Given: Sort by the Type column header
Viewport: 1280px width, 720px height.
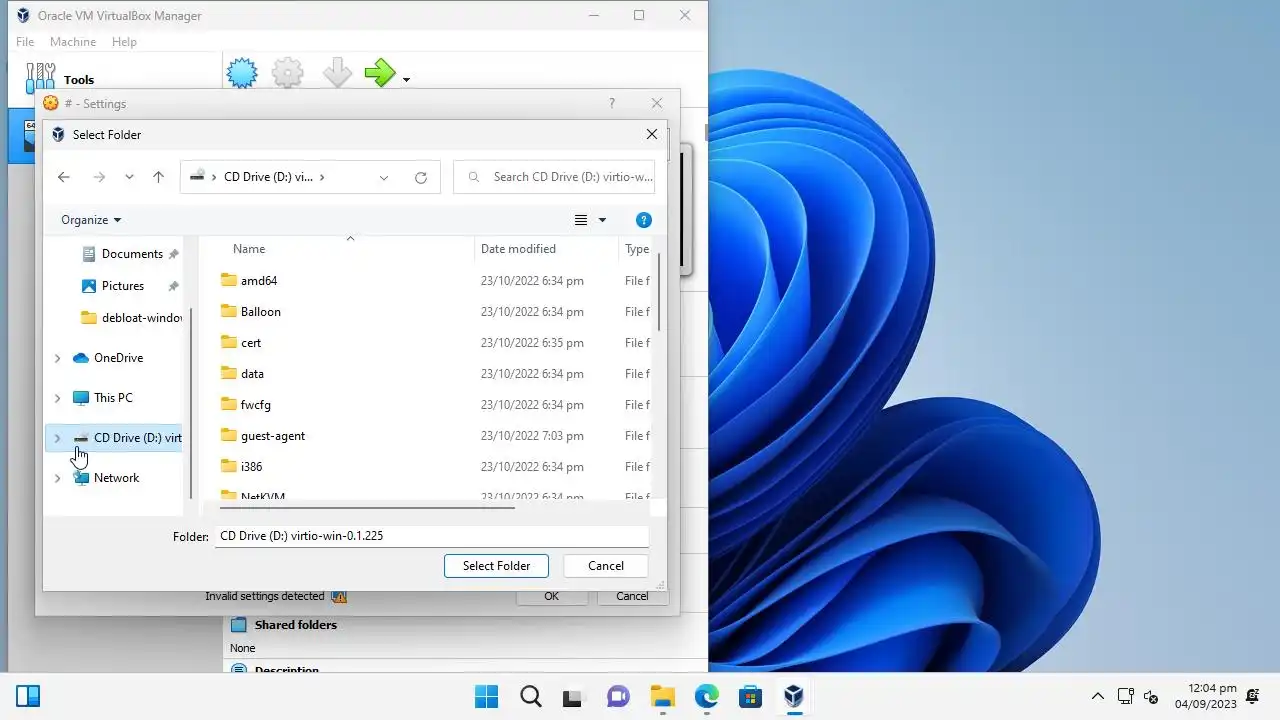Looking at the screenshot, I should 637,249.
